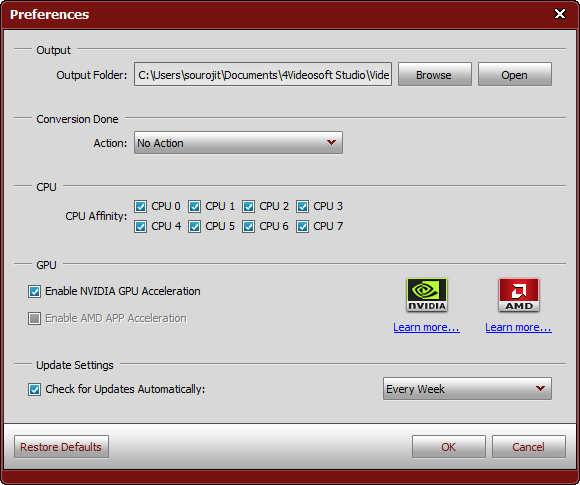580x485 pixels.
Task: Click the Browse button for output folder
Action: point(435,74)
